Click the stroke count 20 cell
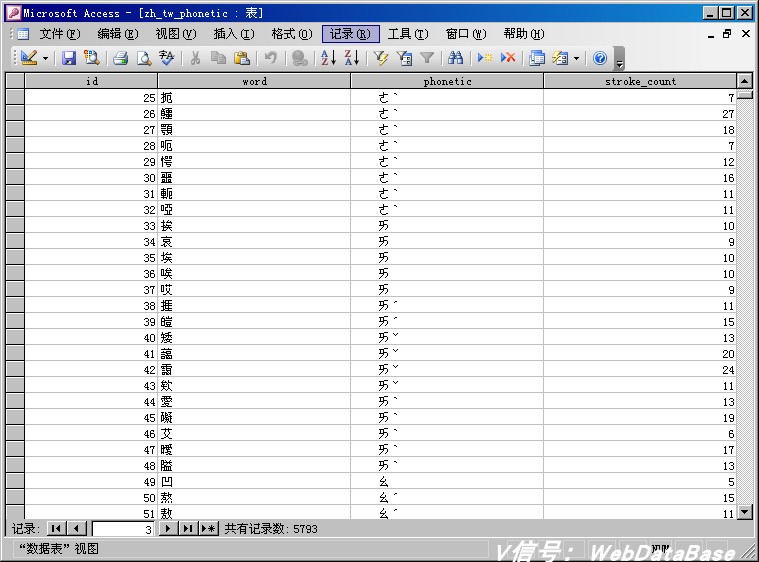 (x=640, y=353)
